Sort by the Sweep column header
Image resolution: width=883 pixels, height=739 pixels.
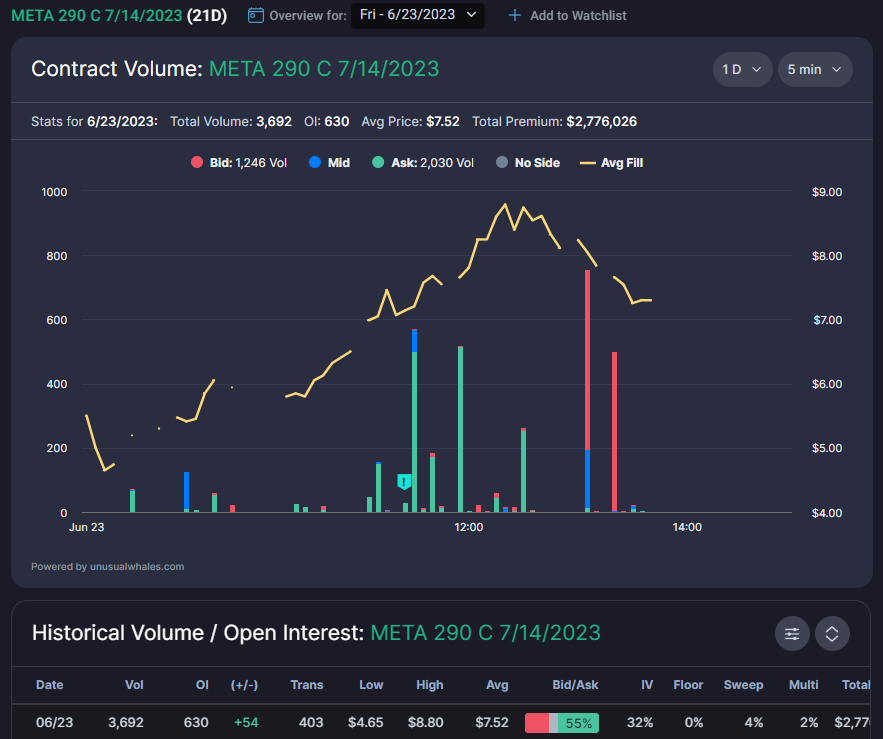tap(743, 685)
